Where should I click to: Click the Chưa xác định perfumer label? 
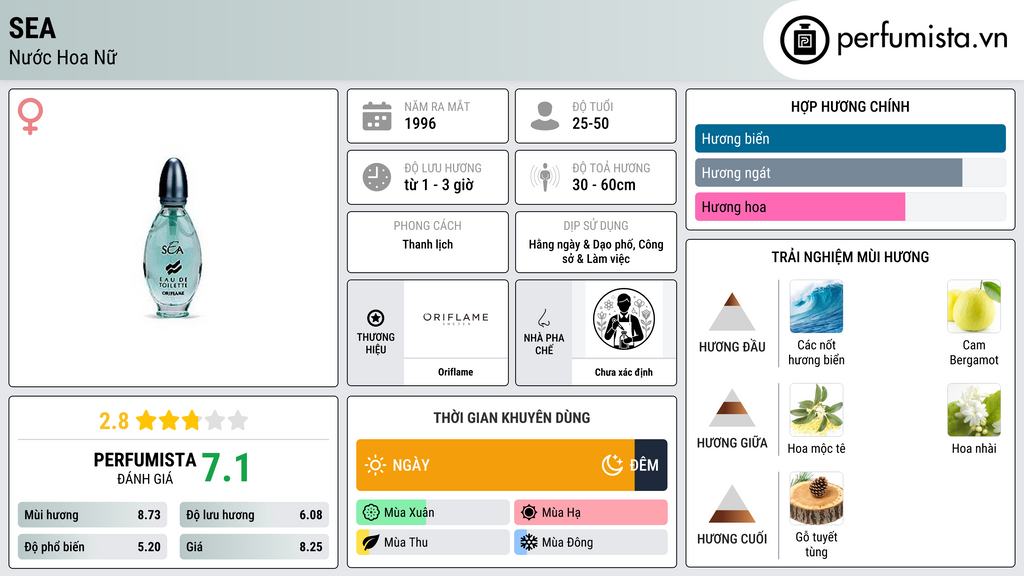pyautogui.click(x=623, y=372)
